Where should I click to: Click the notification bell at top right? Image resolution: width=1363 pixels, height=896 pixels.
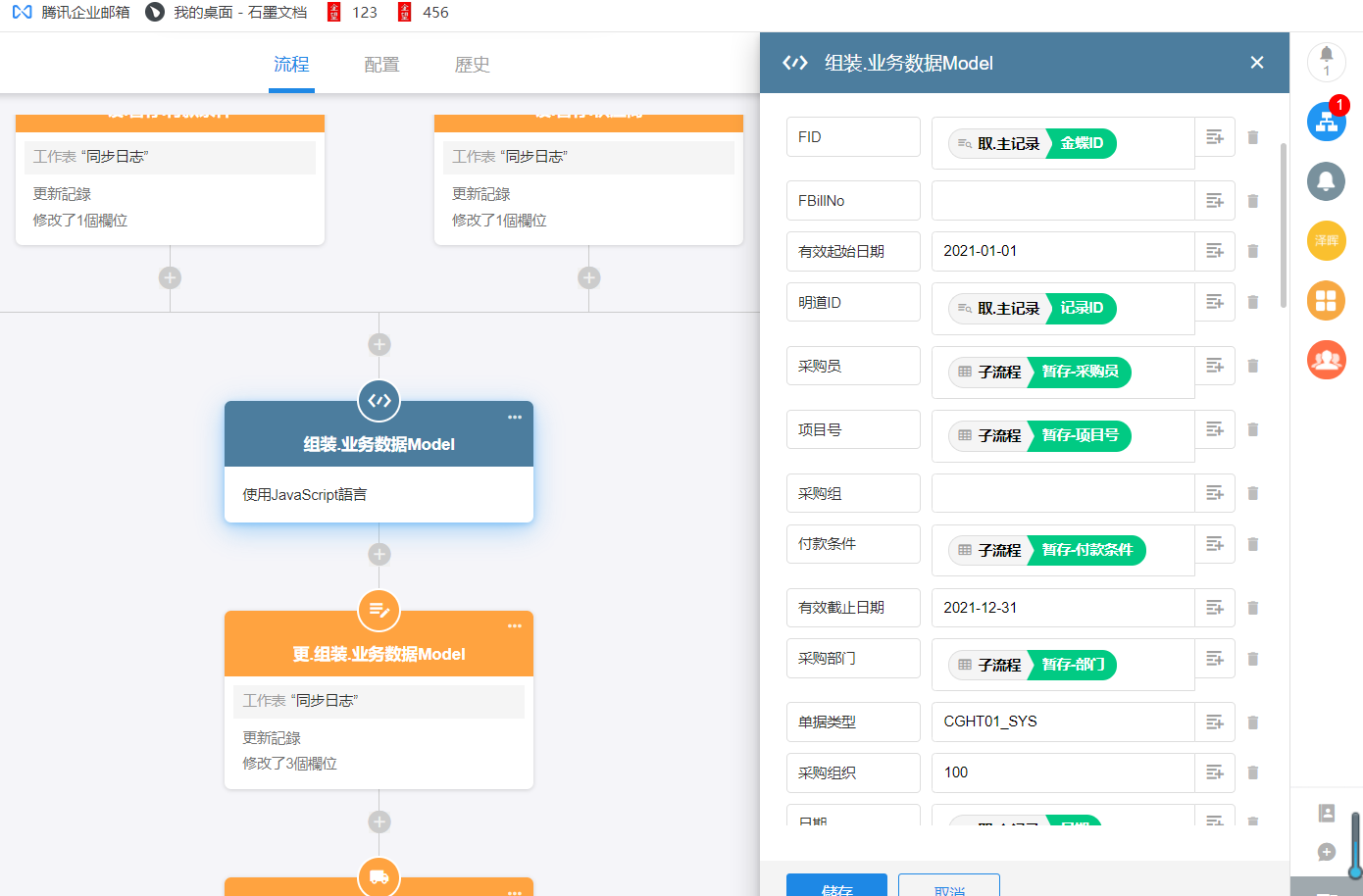click(1326, 59)
